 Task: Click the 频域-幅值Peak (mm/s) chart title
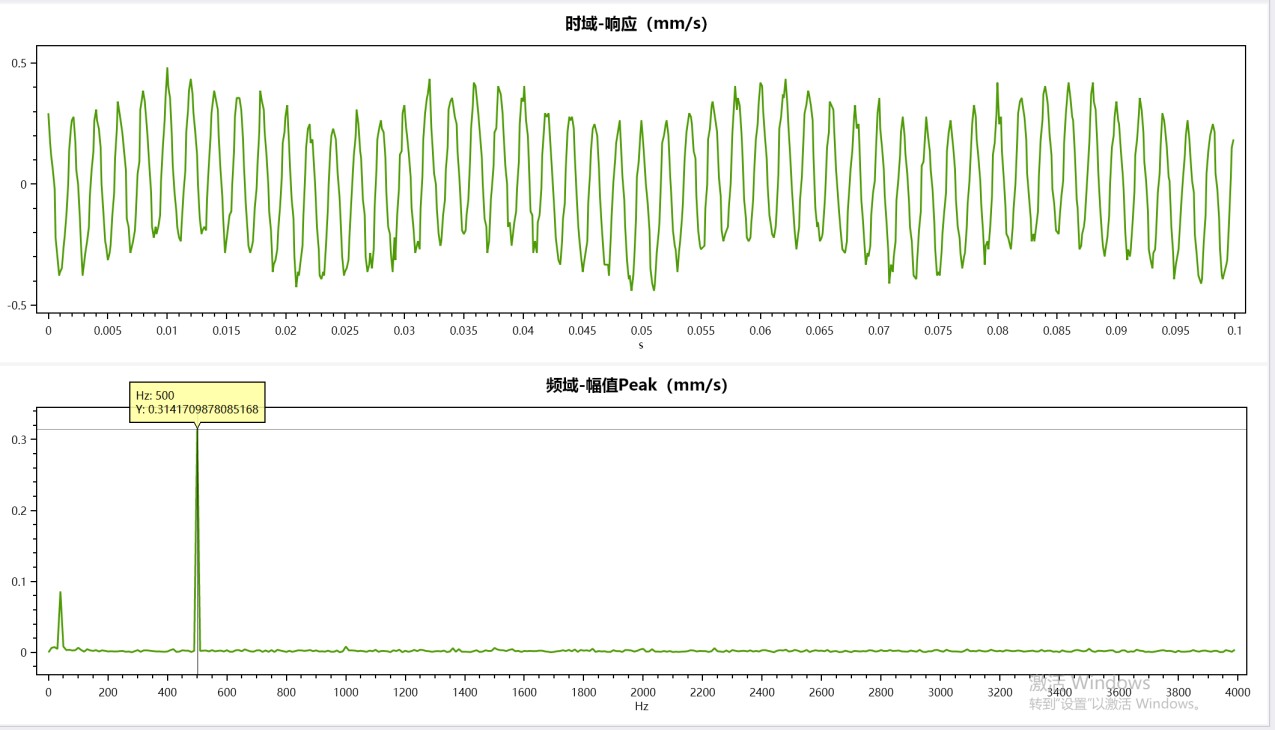[x=636, y=385]
